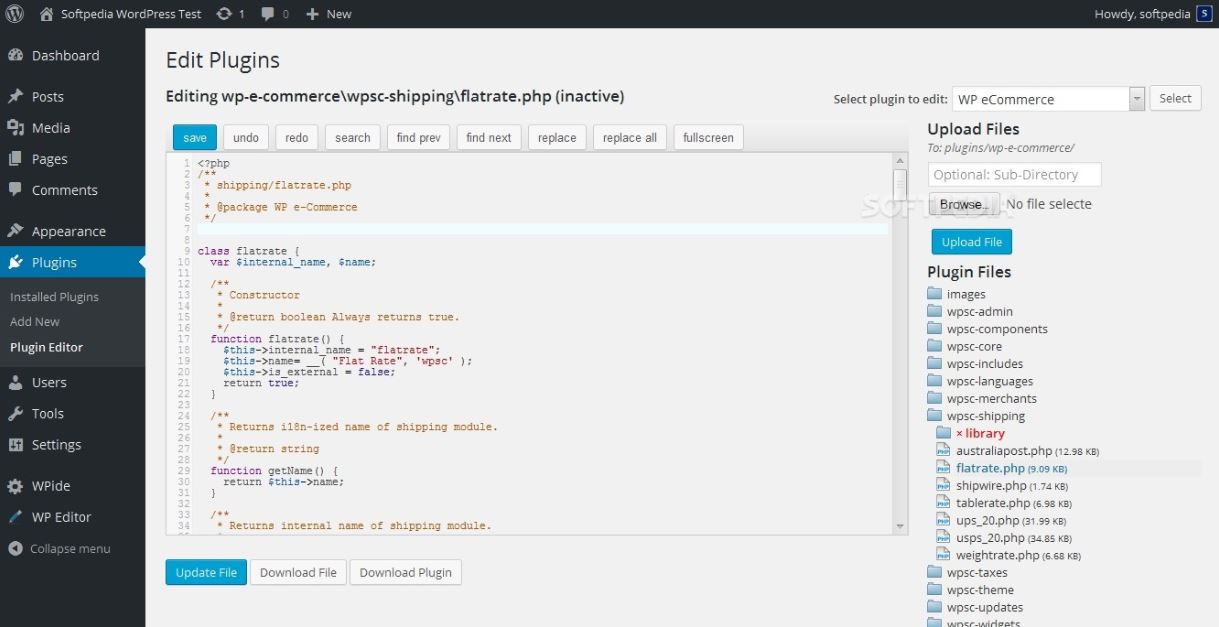This screenshot has width=1219, height=627.
Task: Click the editor scrollbar down arrow
Action: pos(900,526)
